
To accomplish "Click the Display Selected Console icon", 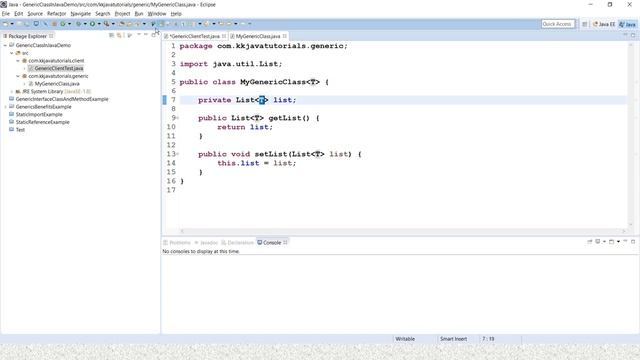I will pyautogui.click(x=598, y=242).
